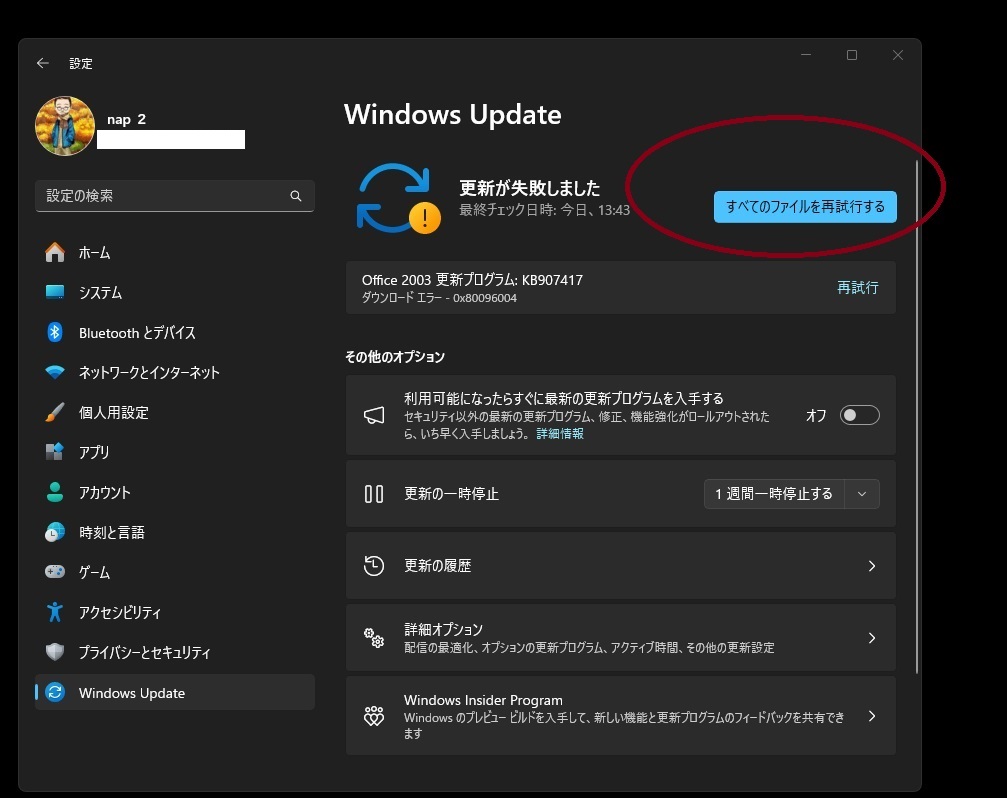This screenshot has height=798, width=1007.
Task: Open ネットワークとインターネット settings
Action: pos(175,372)
